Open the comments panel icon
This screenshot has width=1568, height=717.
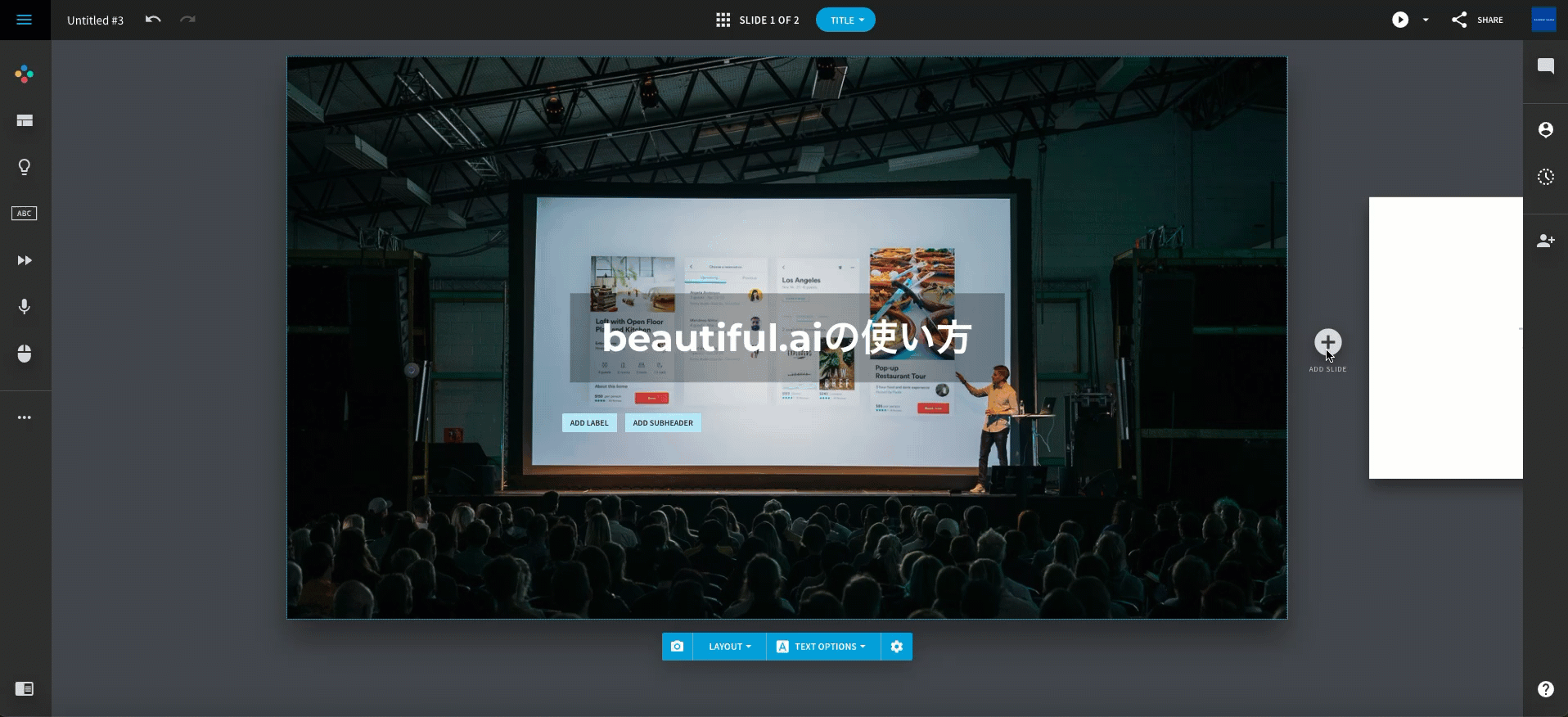coord(1545,66)
